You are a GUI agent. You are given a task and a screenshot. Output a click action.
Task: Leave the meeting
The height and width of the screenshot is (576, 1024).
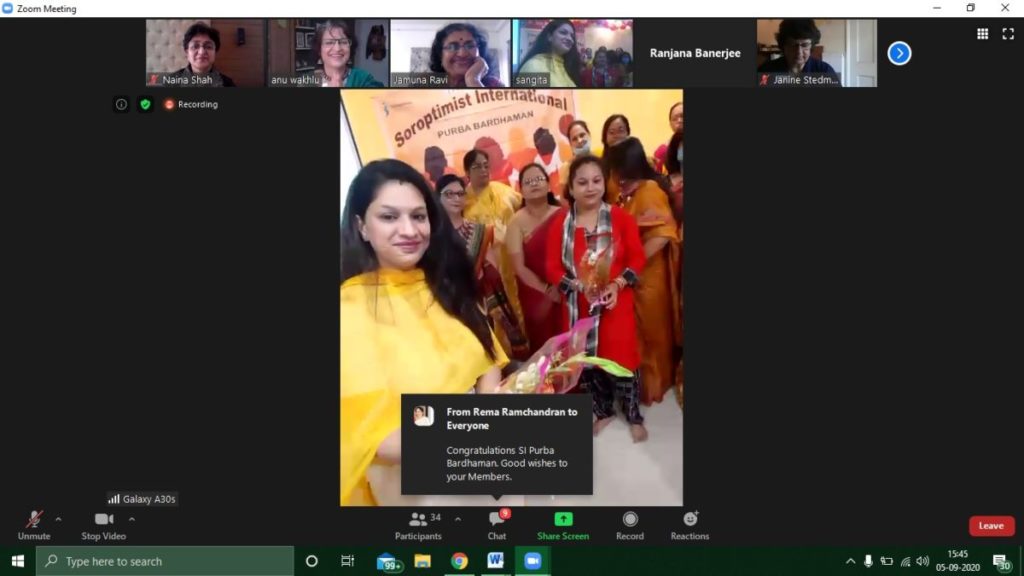point(991,526)
